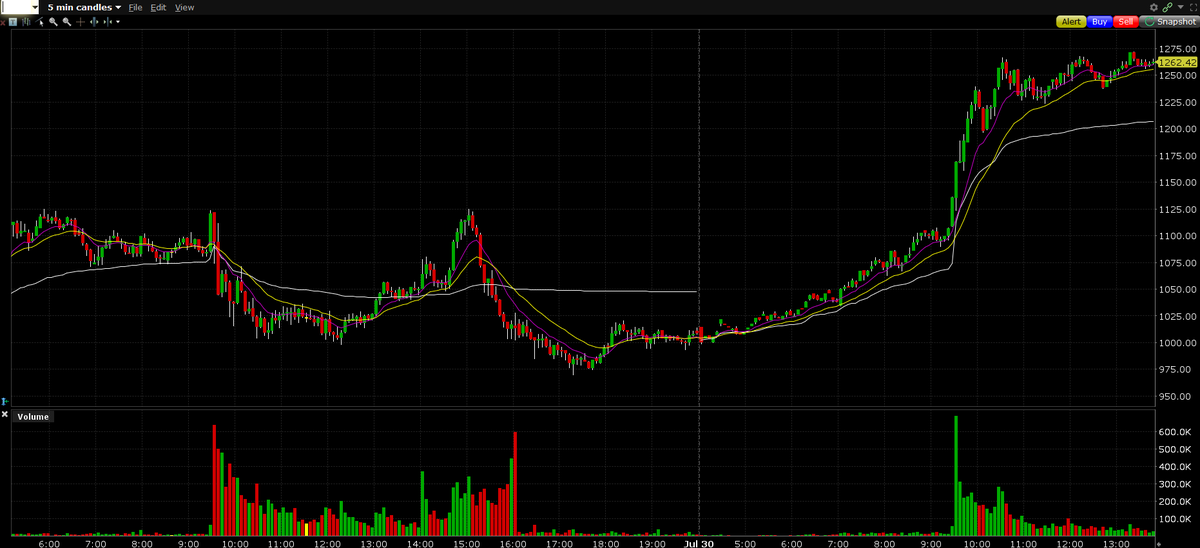Click the 600.0K volume axis label
Image resolution: width=1200 pixels, height=548 pixels.
(1176, 431)
